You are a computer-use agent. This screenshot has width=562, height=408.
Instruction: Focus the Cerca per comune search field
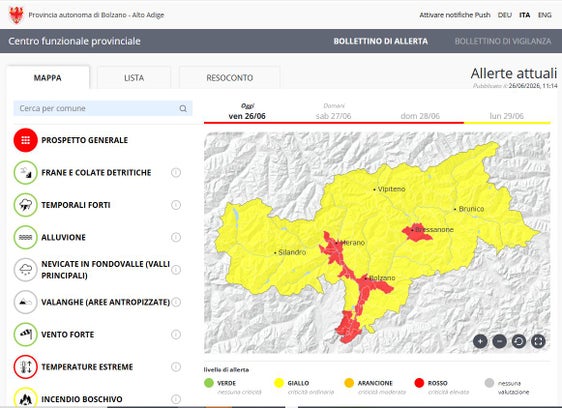click(103, 108)
